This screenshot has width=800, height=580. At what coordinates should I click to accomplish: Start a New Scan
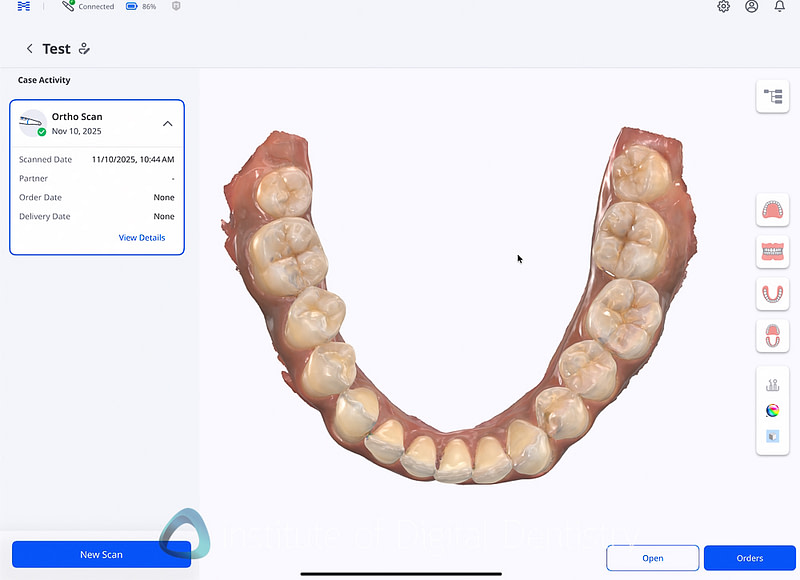pyautogui.click(x=100, y=554)
